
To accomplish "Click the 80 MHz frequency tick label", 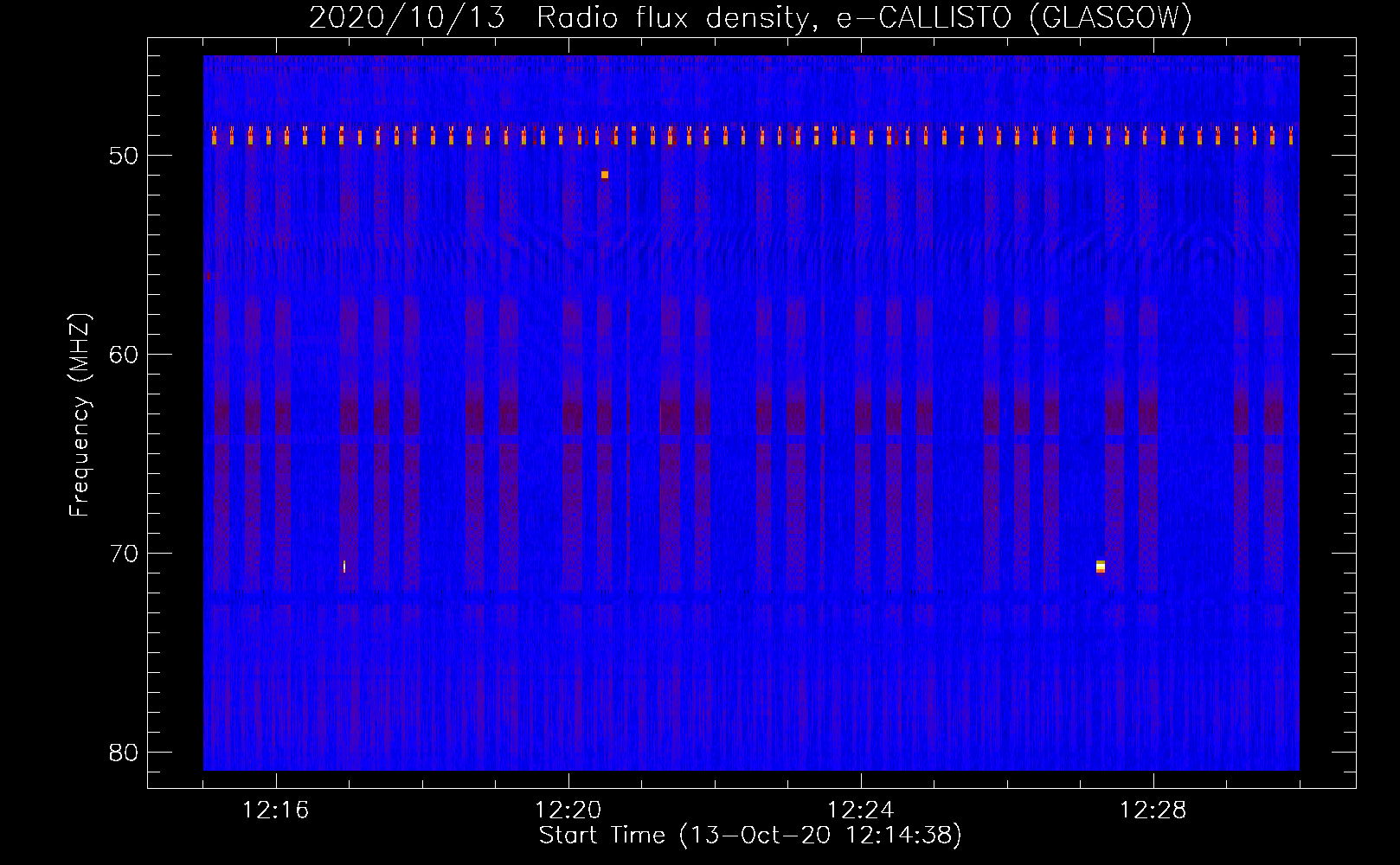I will [x=124, y=753].
